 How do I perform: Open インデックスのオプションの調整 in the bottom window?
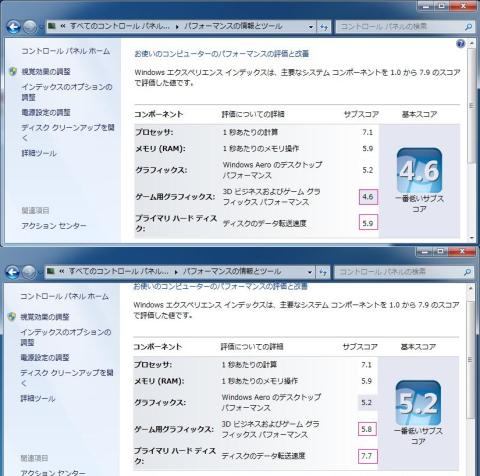click(66, 337)
